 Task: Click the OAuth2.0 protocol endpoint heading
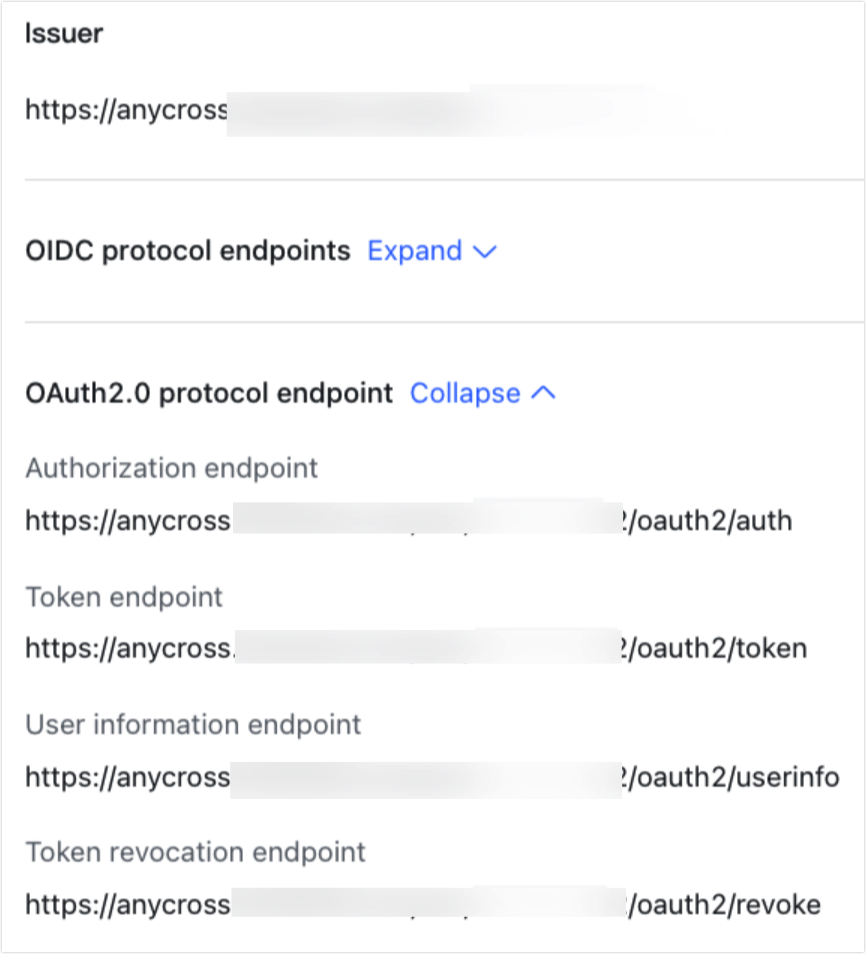tap(208, 393)
